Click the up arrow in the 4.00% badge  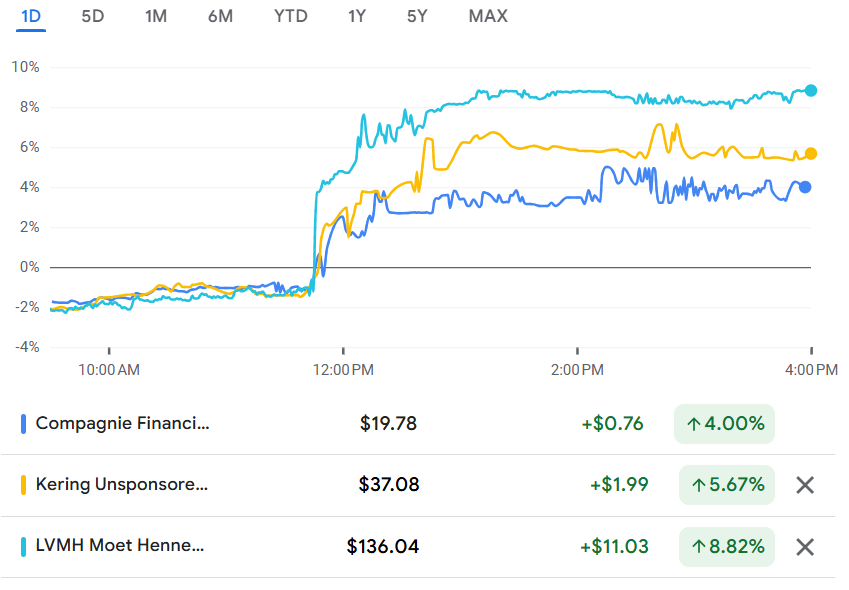coord(697,424)
